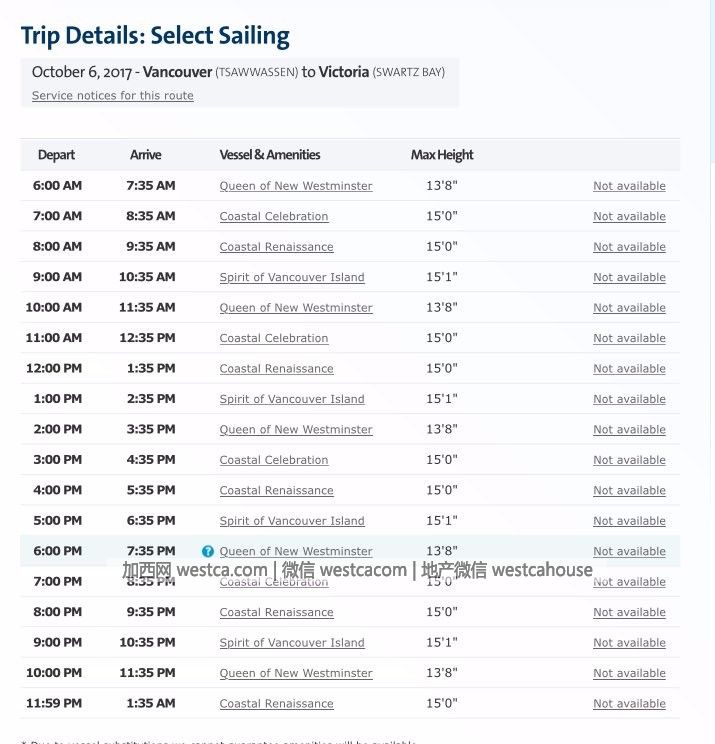Open Spirit of Vancouver Island at 9:00 AM

(292, 277)
